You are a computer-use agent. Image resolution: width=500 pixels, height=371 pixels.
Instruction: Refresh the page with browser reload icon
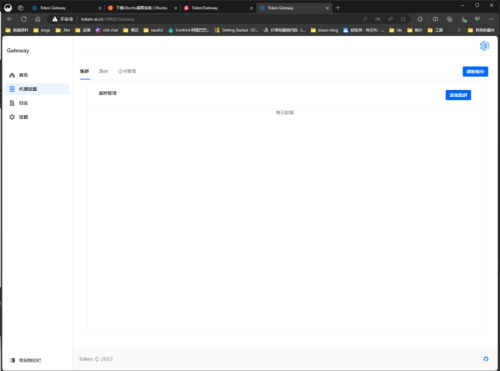[x=24, y=19]
